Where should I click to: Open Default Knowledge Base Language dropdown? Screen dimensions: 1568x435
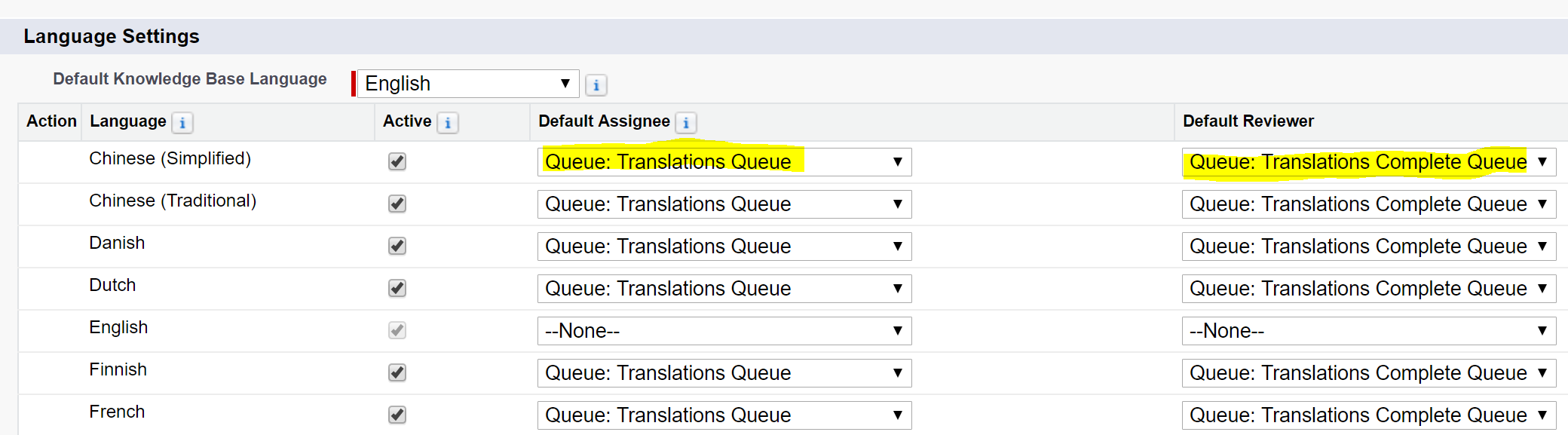[x=467, y=84]
